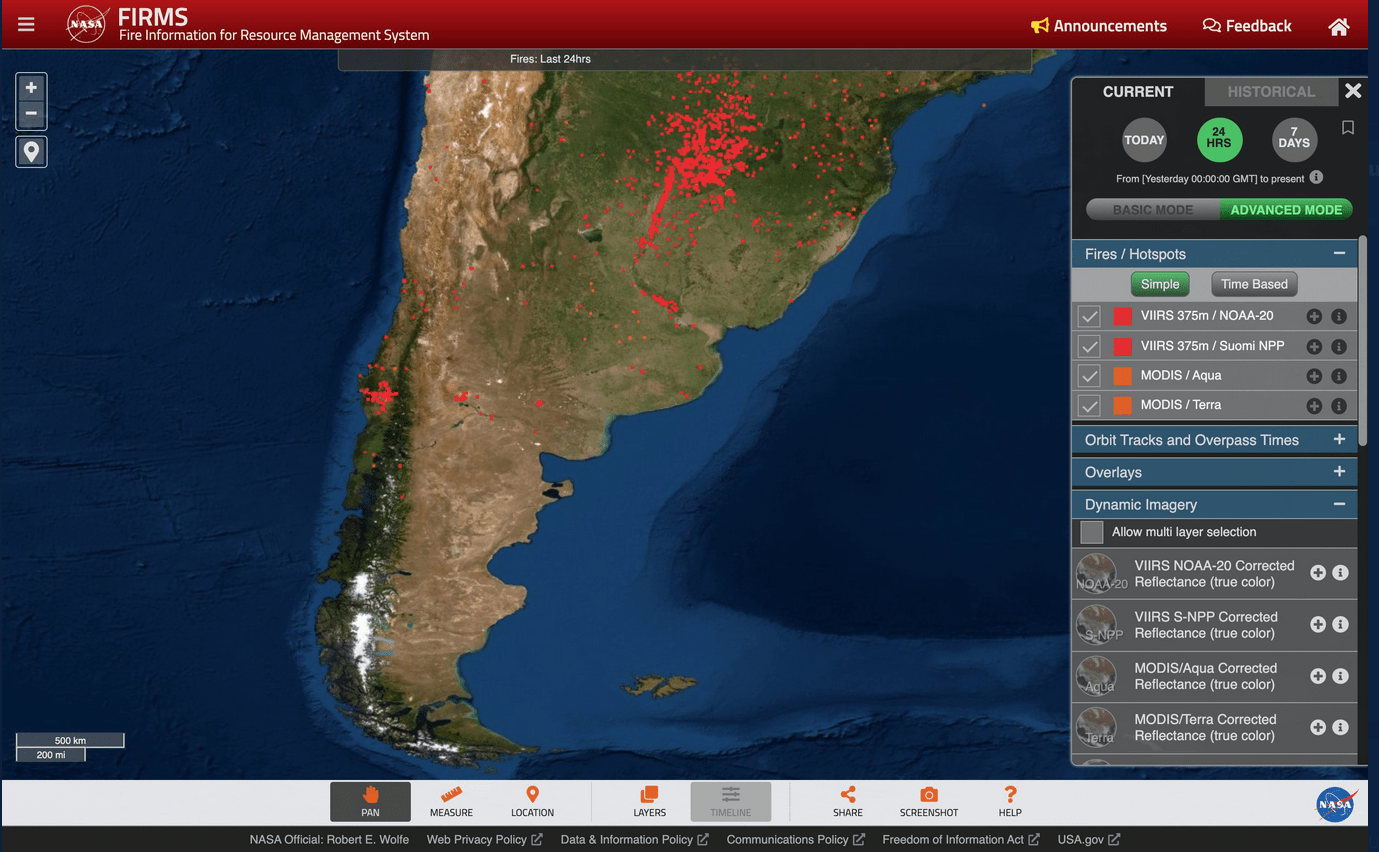Switch to Basic Mode
The width and height of the screenshot is (1379, 852).
1153,210
